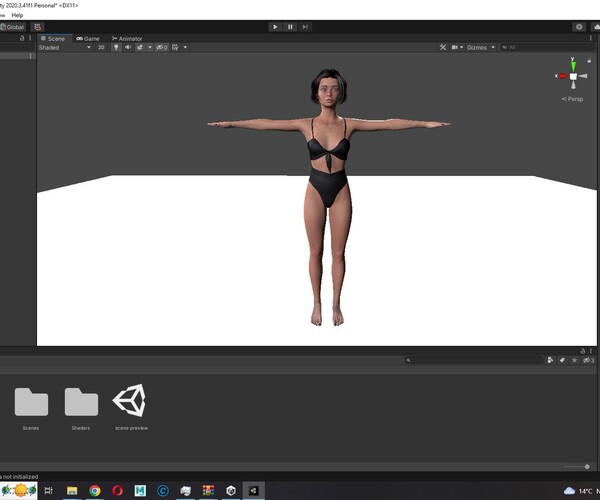Open the Animator tab
This screenshot has height=500, width=600.
pos(127,39)
